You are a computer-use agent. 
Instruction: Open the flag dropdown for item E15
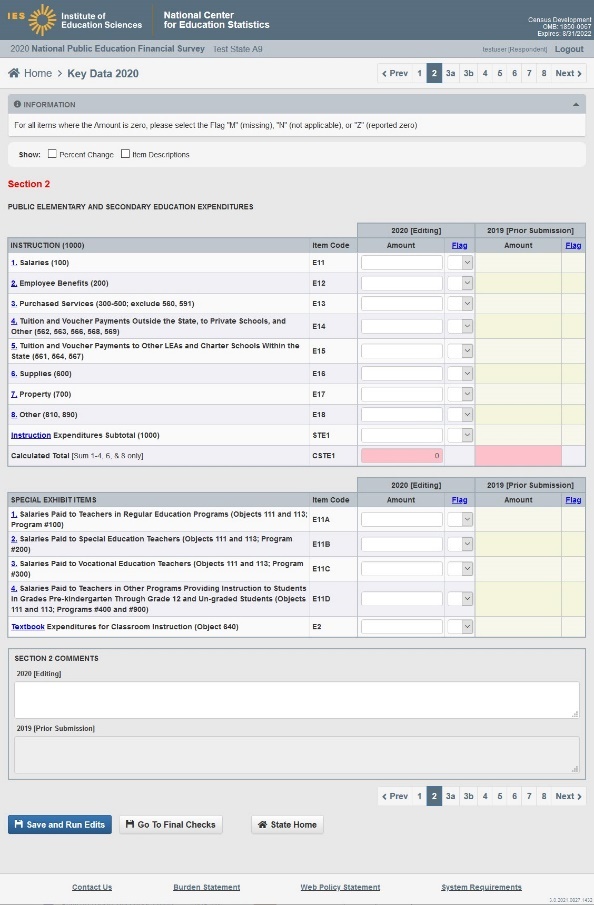coord(460,351)
